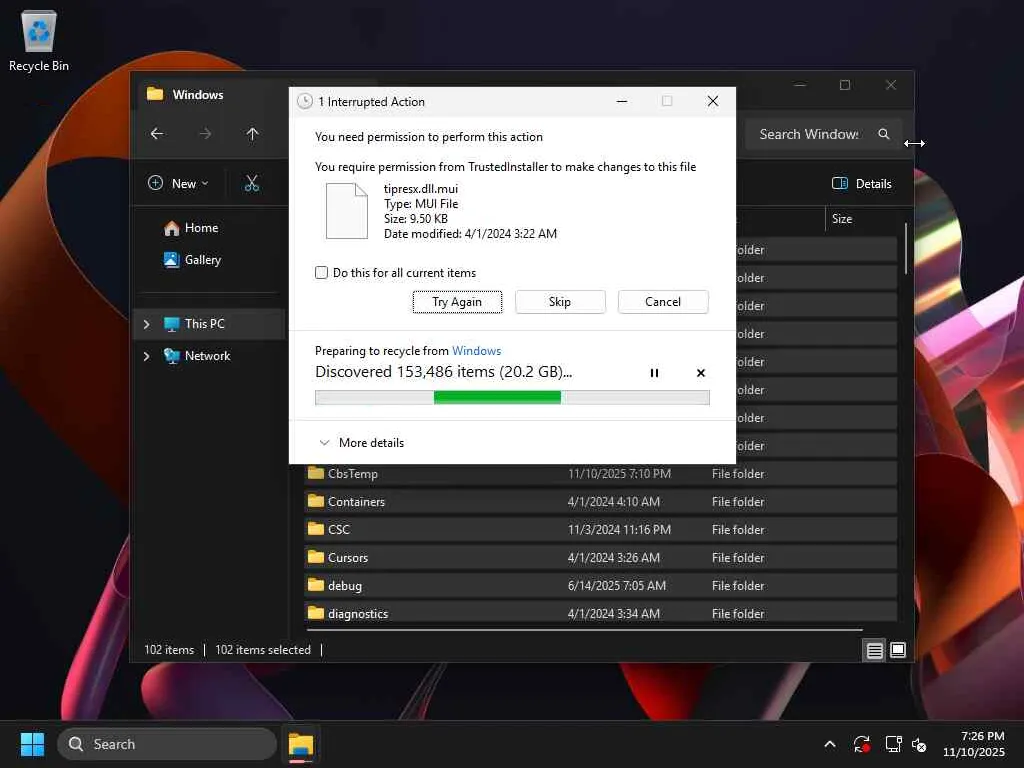Minimize the Interrupted Action dialog
Image resolution: width=1024 pixels, height=768 pixels.
[x=622, y=101]
